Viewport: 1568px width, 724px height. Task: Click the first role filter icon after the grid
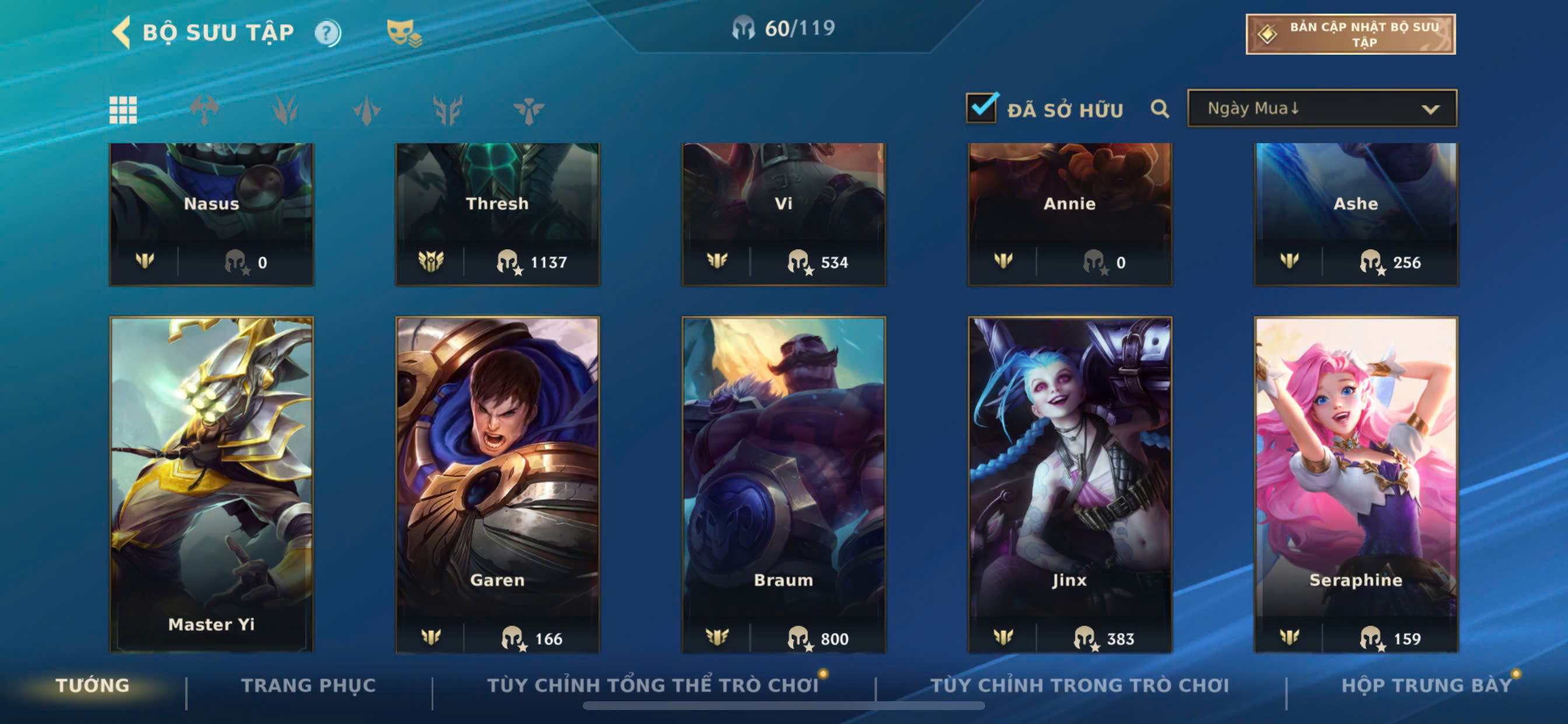coord(205,110)
